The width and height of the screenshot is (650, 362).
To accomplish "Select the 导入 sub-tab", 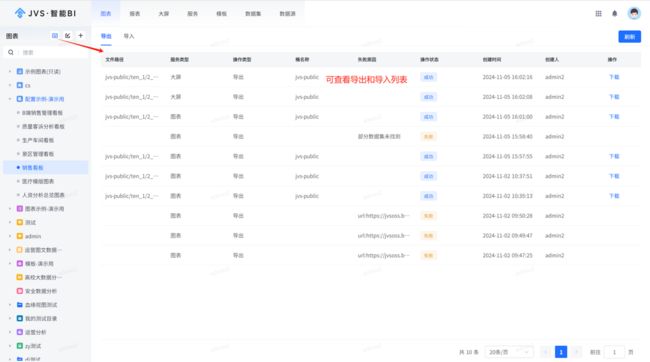I will pos(129,36).
